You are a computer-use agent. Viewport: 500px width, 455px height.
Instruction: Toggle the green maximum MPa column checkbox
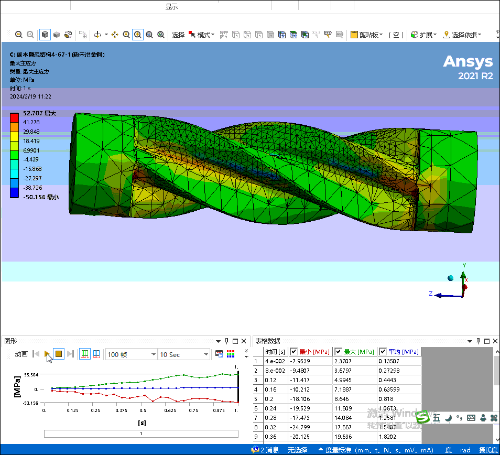click(x=338, y=351)
